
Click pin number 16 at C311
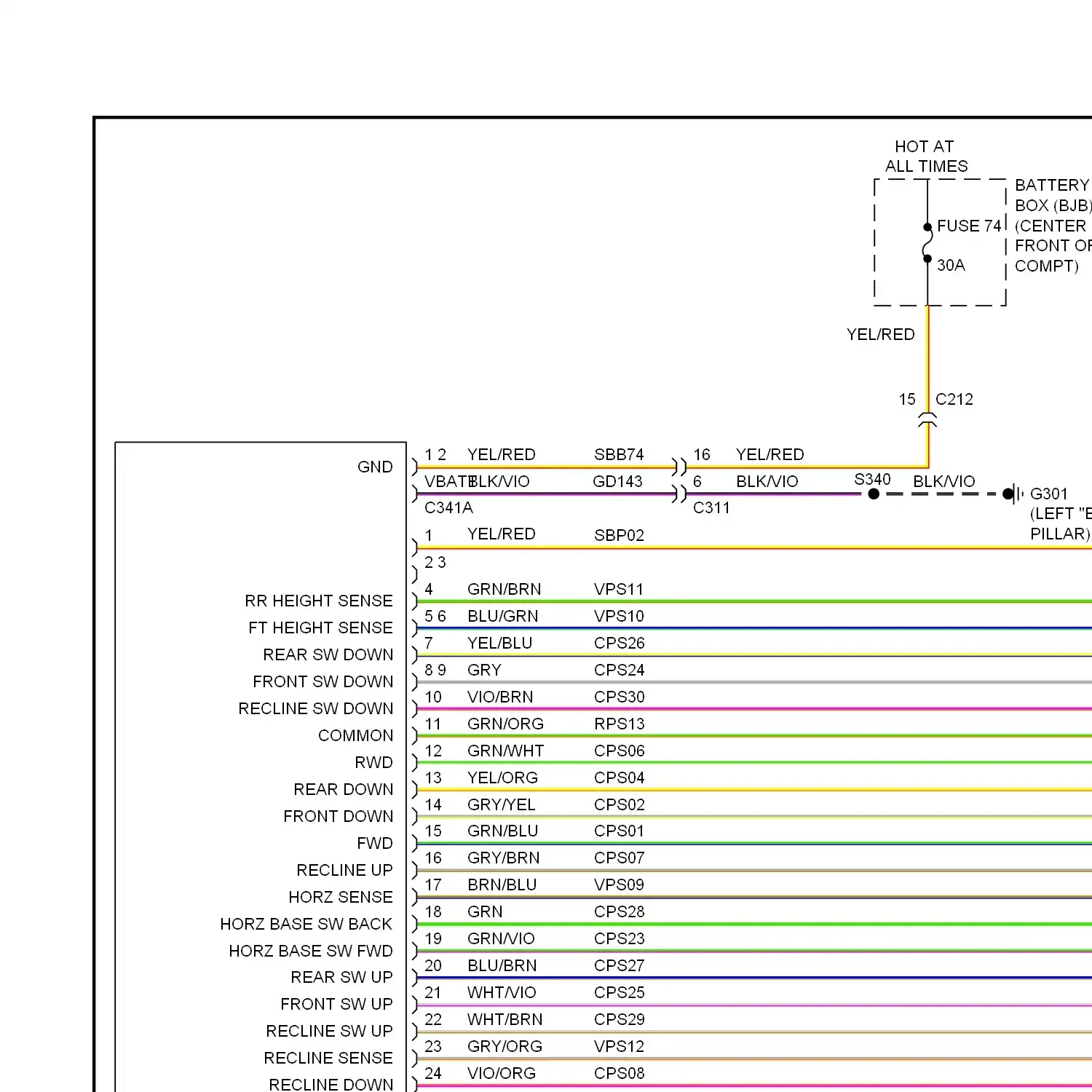(701, 454)
